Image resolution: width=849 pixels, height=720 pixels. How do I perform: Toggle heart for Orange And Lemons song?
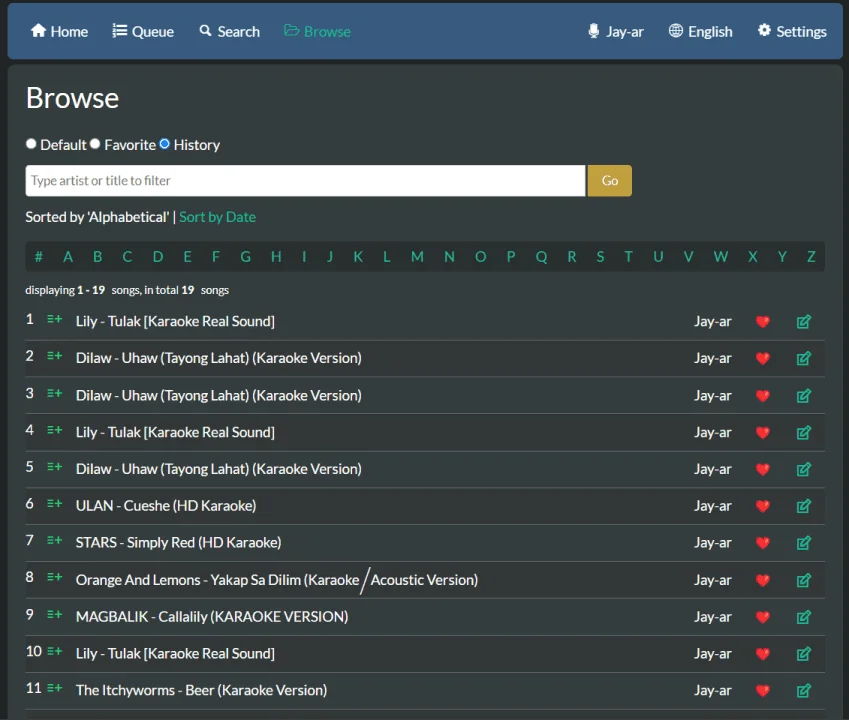762,580
